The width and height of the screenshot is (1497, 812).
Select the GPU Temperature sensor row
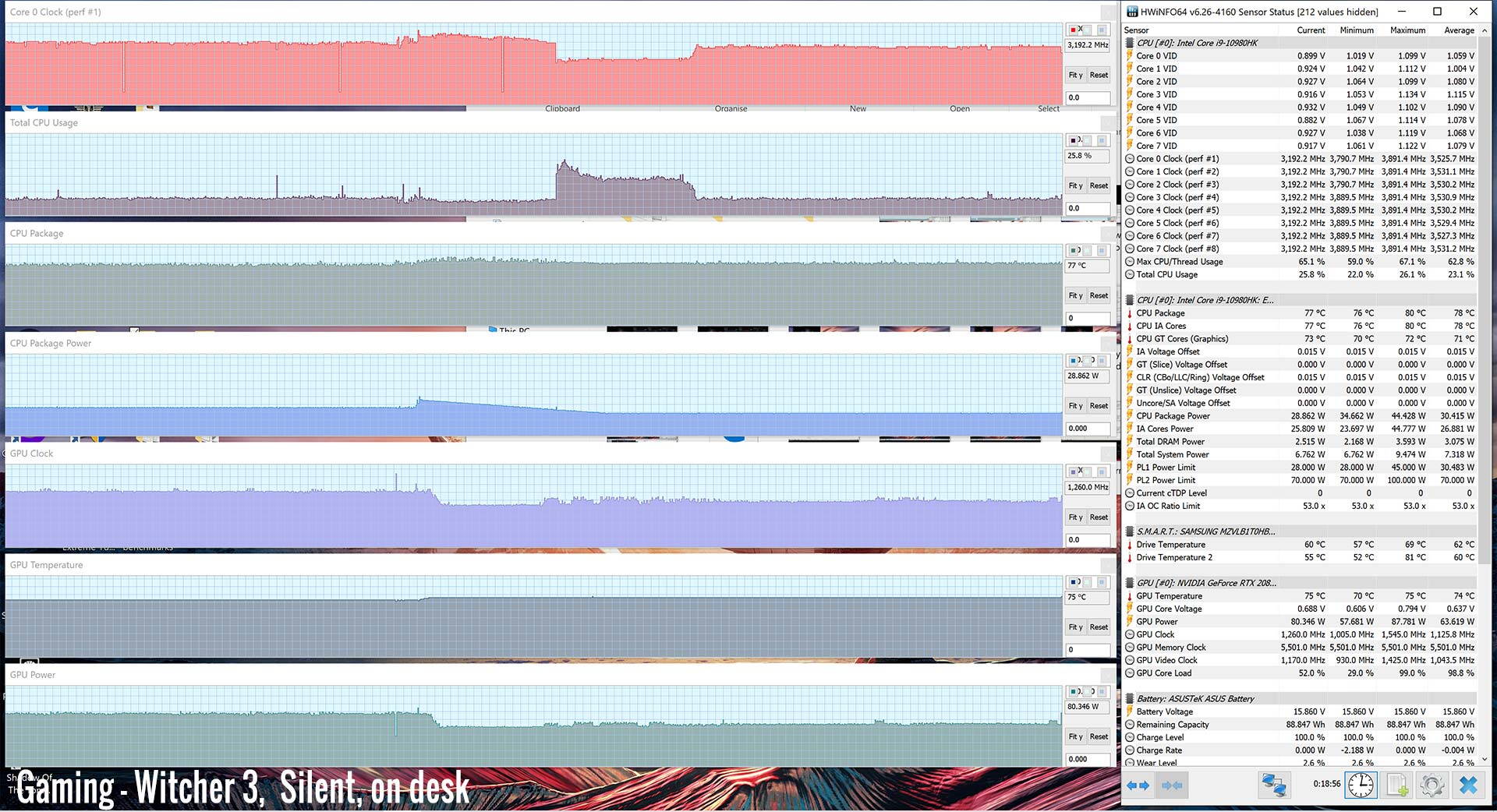point(1169,596)
